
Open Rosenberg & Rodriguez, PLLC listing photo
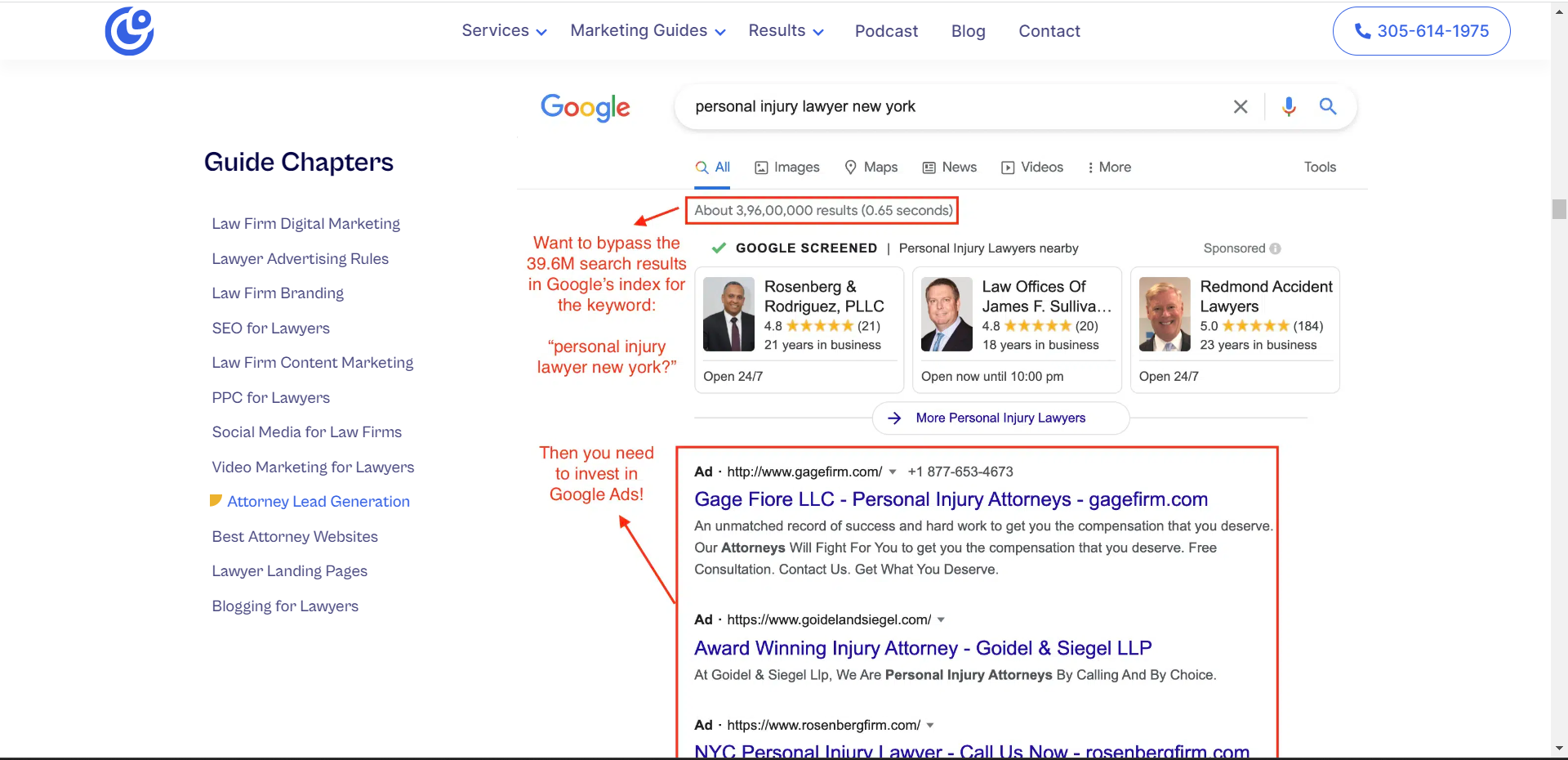(x=728, y=315)
